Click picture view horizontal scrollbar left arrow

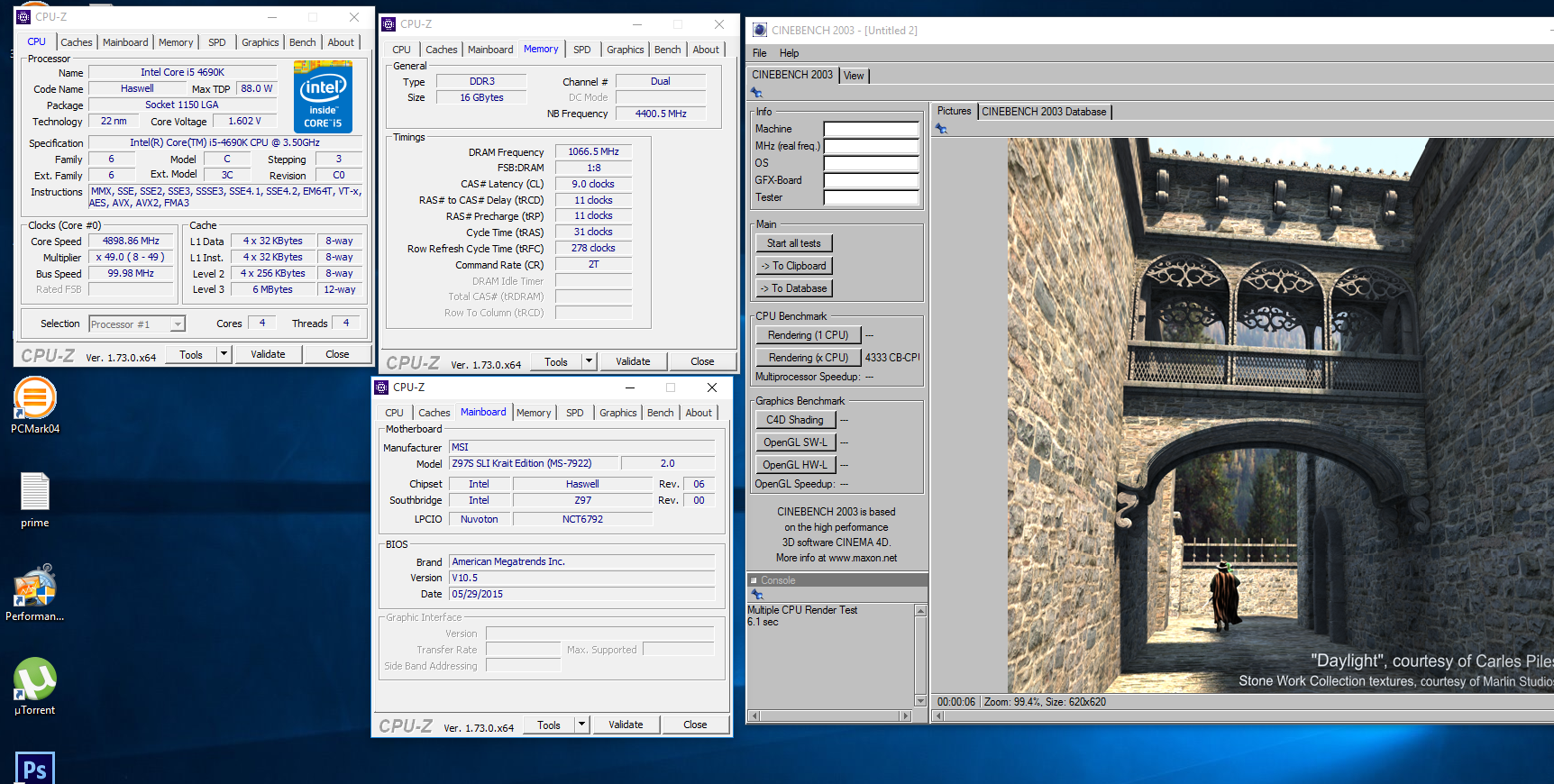pos(938,716)
